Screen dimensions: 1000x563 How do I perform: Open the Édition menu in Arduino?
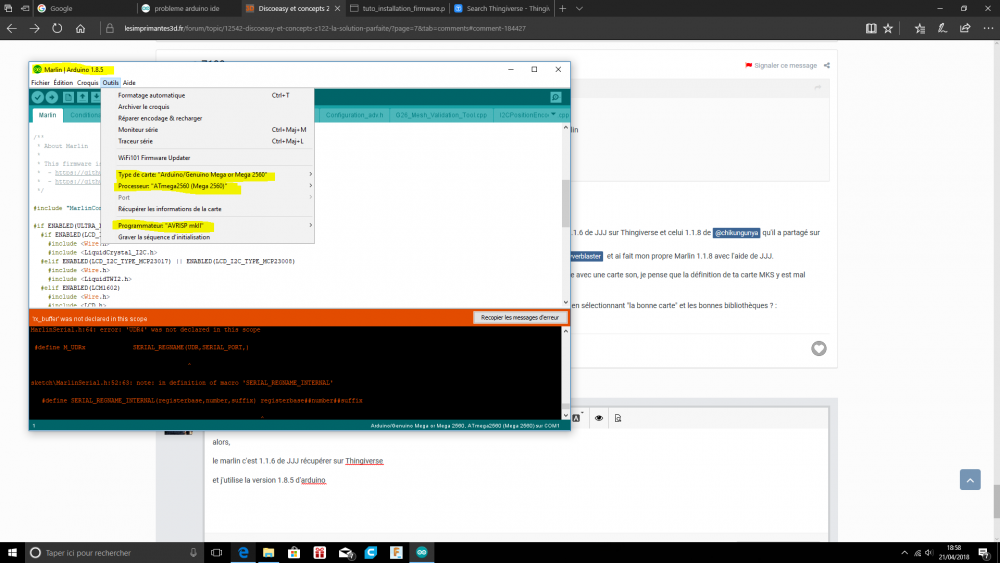(x=63, y=82)
